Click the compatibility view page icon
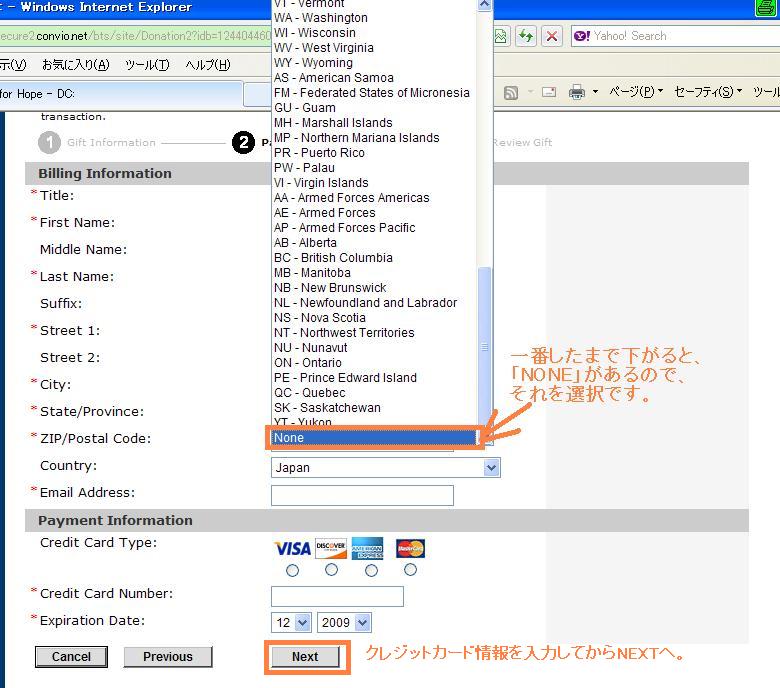The width and height of the screenshot is (780, 688). tap(500, 36)
